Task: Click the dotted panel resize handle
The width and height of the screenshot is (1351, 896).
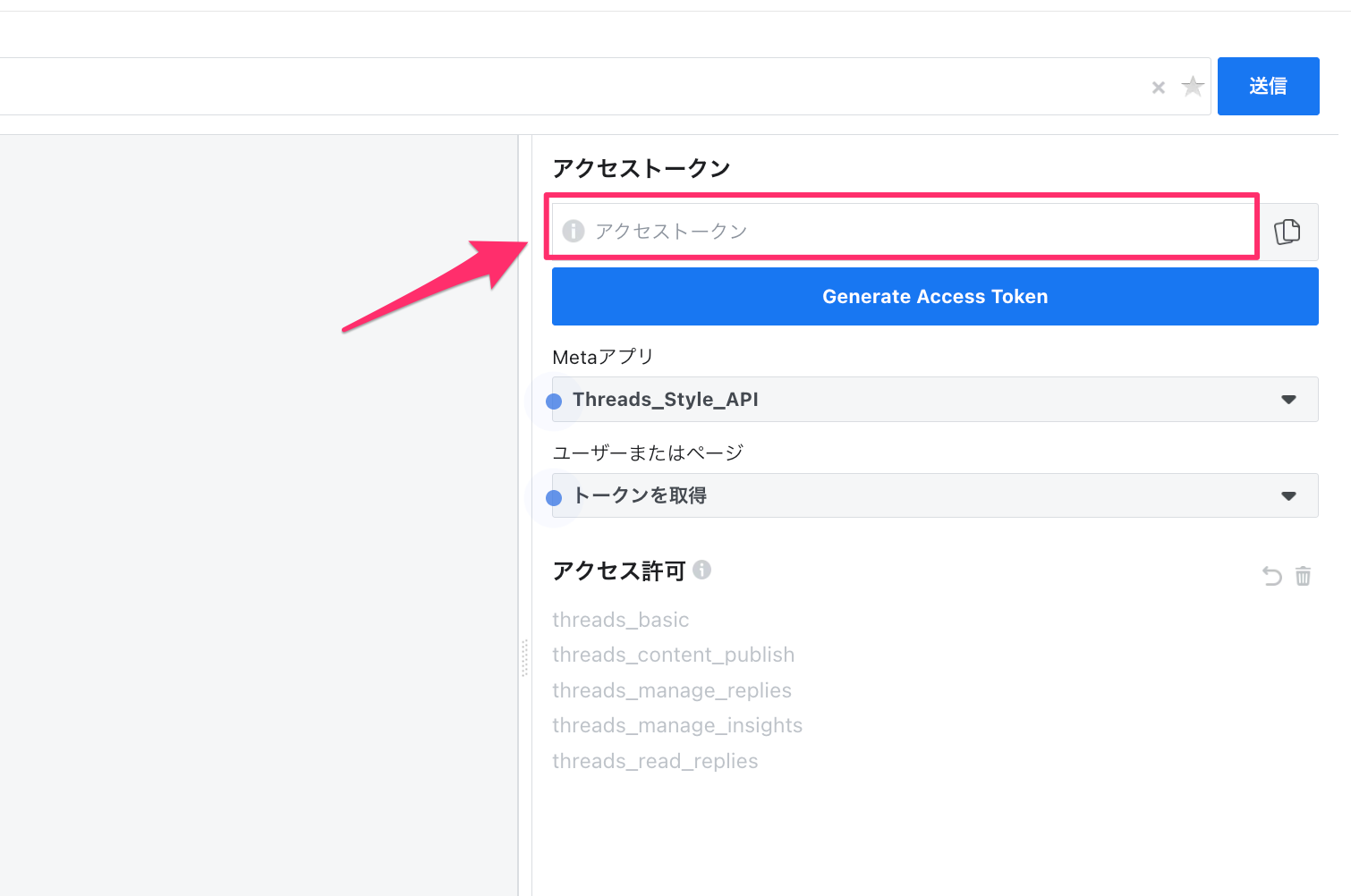Action: [x=524, y=658]
